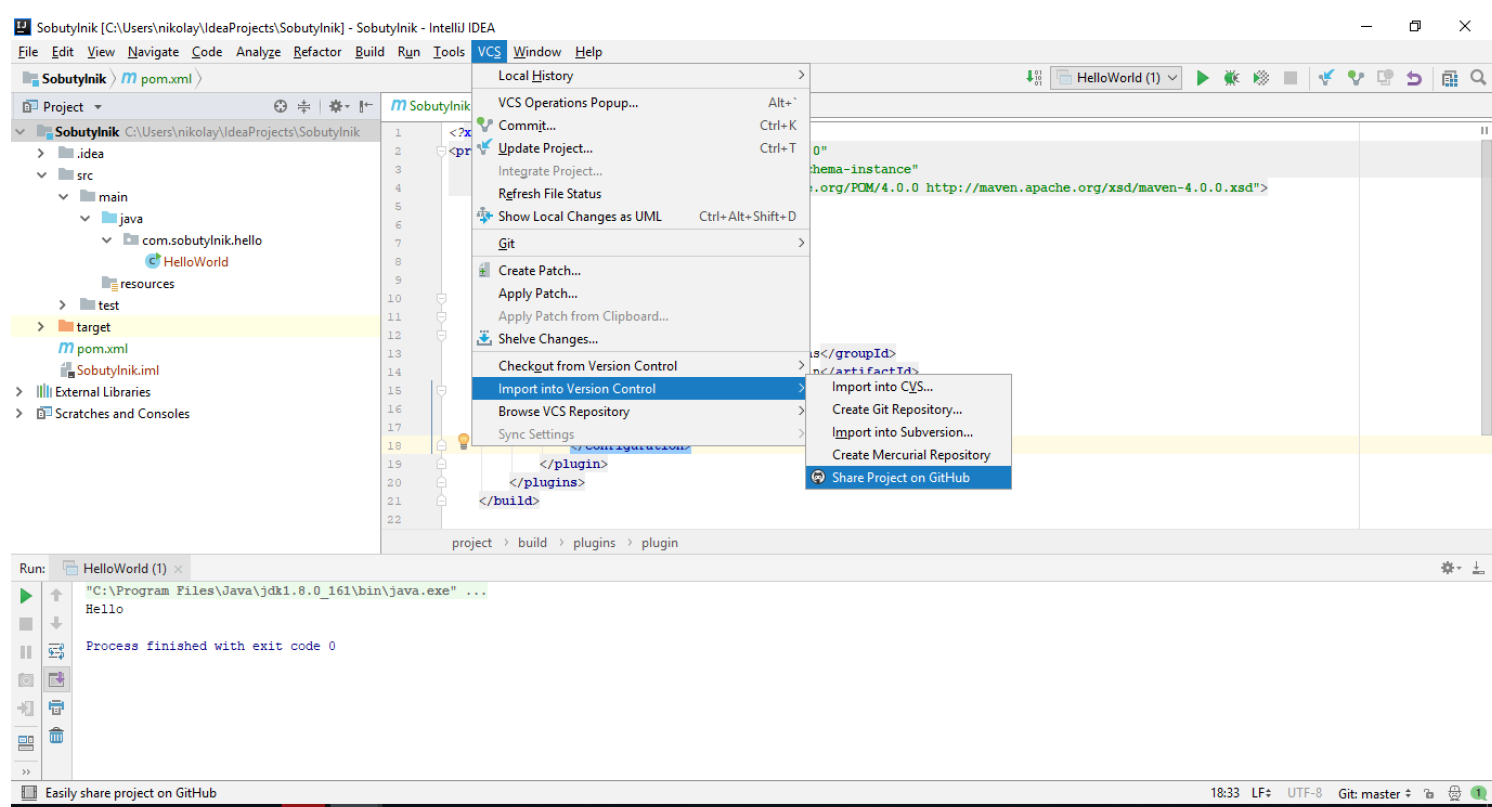Toggle soft-wrap in the Run console
Viewport: 1492px width, 807px height.
click(x=57, y=652)
